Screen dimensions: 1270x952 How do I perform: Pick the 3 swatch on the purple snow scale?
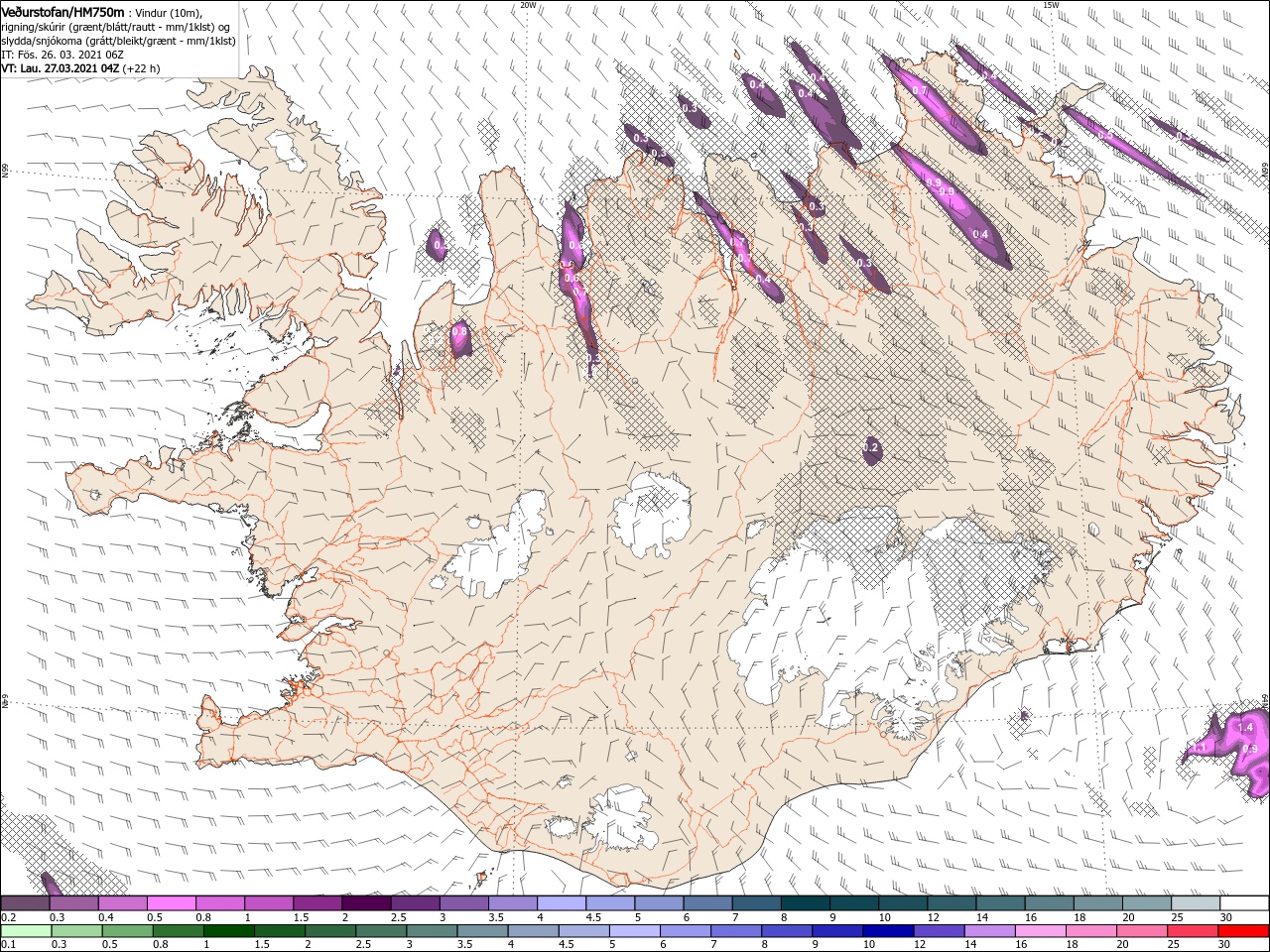463,903
